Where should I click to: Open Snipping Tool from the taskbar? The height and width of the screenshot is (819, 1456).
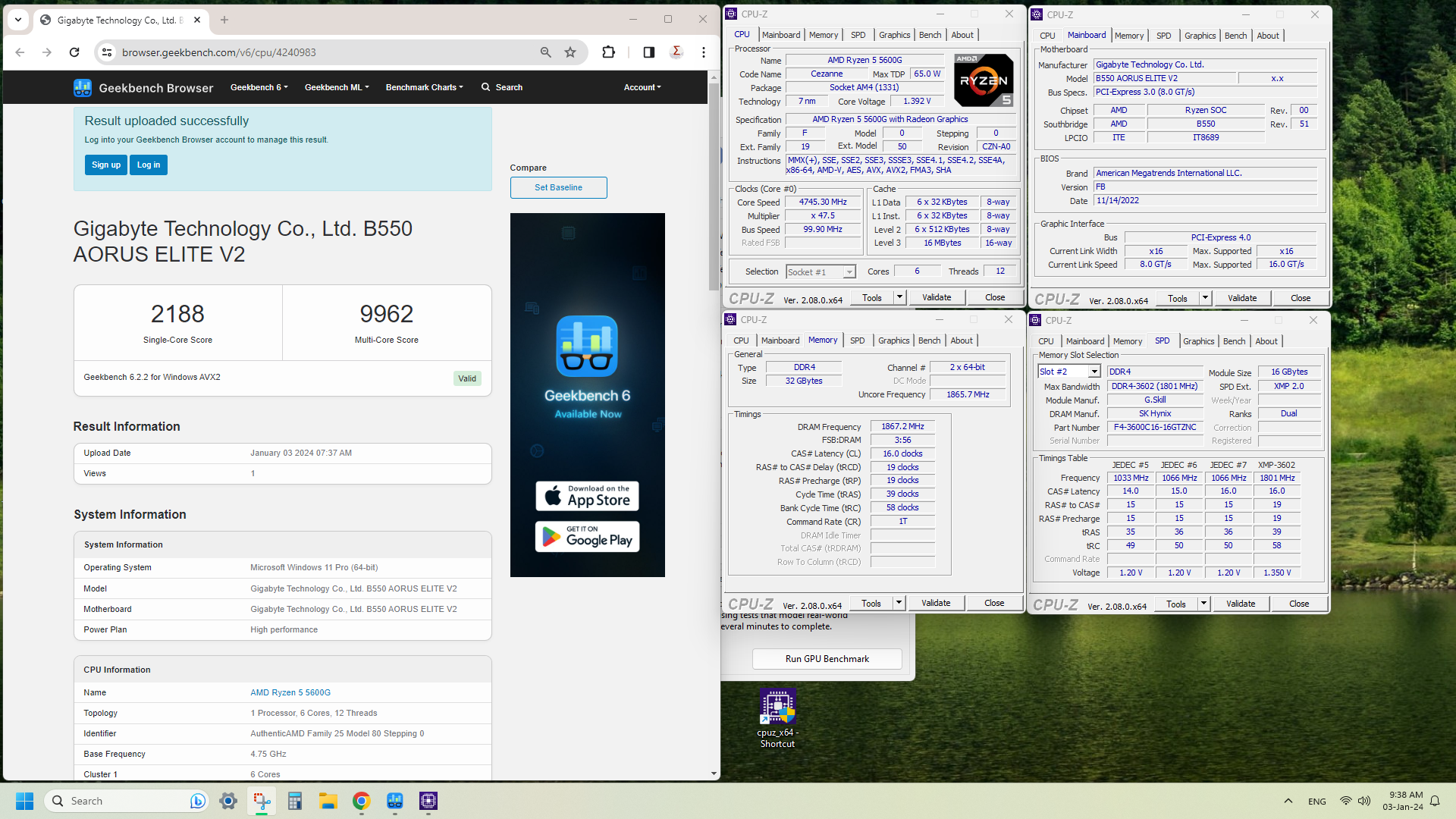(262, 801)
